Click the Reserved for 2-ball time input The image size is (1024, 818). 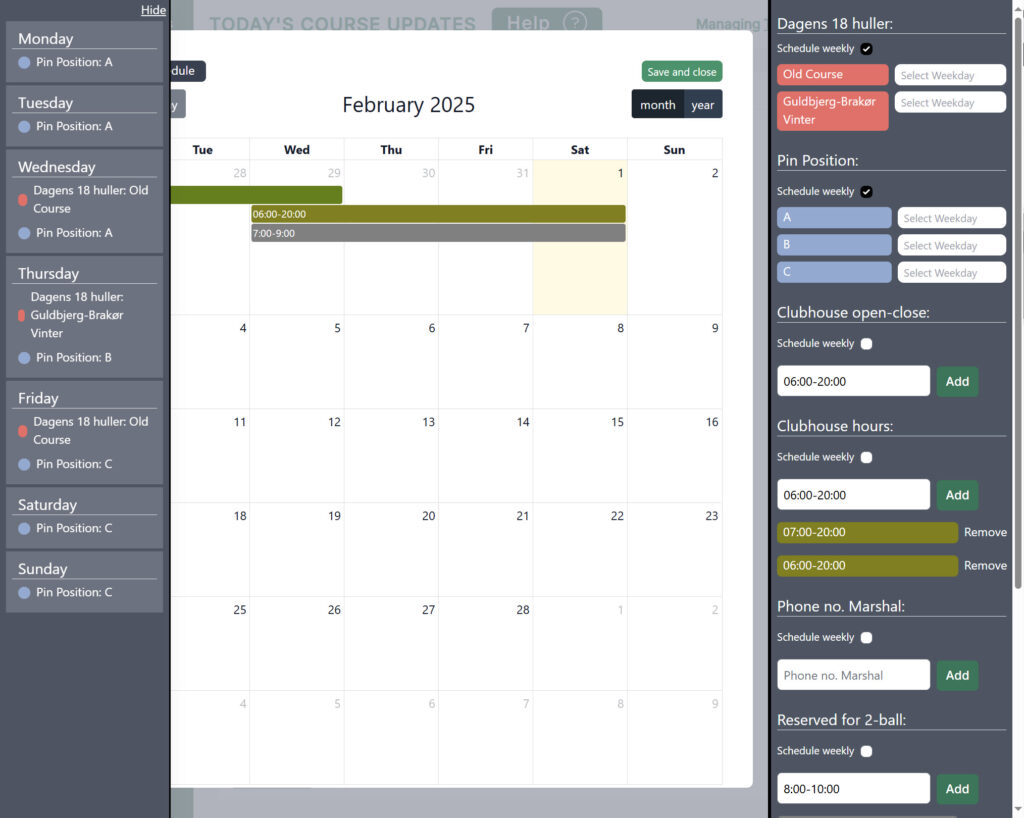pyautogui.click(x=853, y=789)
